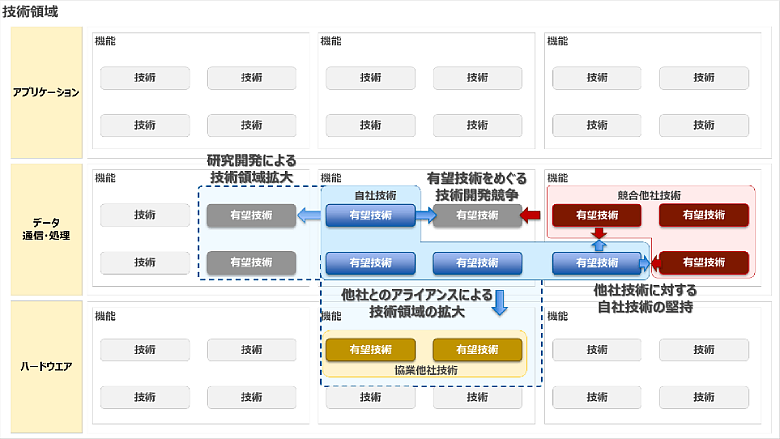Click the blue left-pointing arrow beside 自社技術
This screenshot has height=439, width=780.
pos(309,214)
